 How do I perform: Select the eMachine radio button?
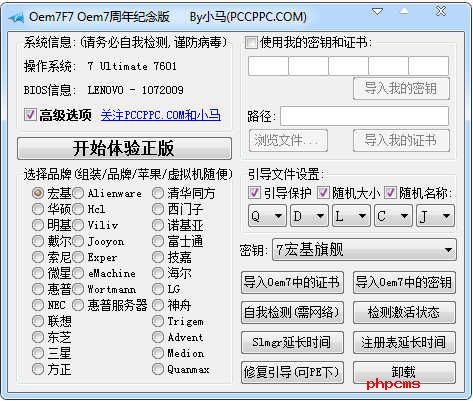[x=78, y=273]
